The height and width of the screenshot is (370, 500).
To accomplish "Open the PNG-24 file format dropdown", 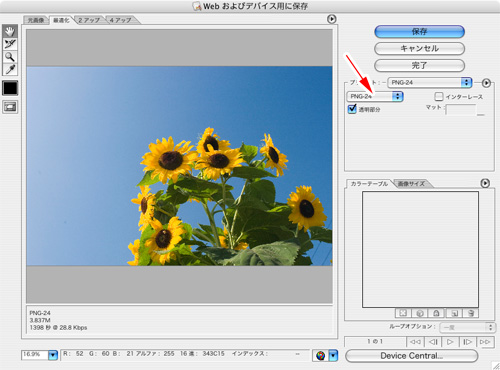I will [x=375, y=96].
